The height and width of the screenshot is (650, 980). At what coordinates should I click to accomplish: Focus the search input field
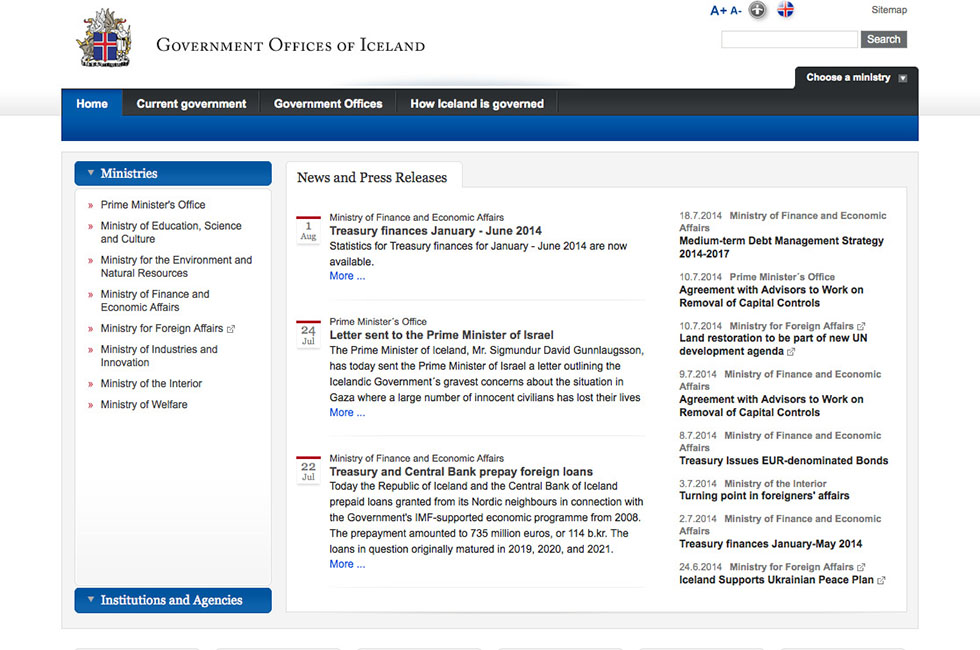coord(789,39)
